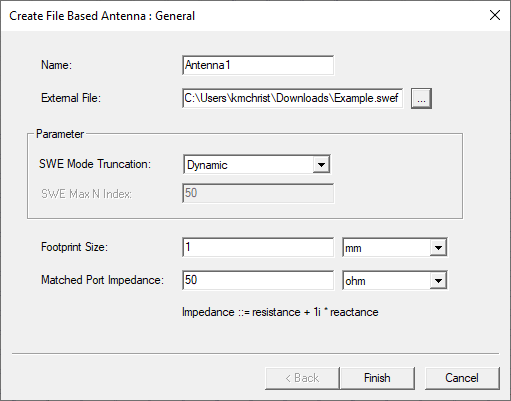511x401 pixels.
Task: Click the Cancel button
Action: pyautogui.click(x=462, y=378)
